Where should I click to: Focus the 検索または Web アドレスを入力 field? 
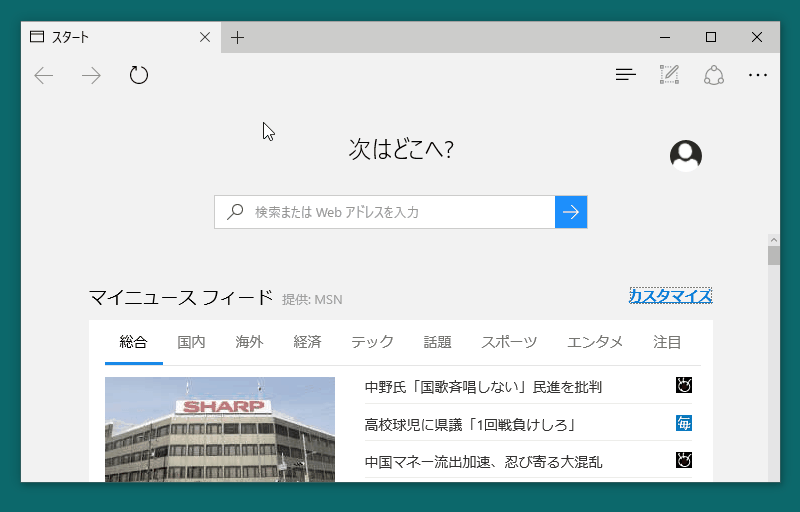click(x=385, y=212)
